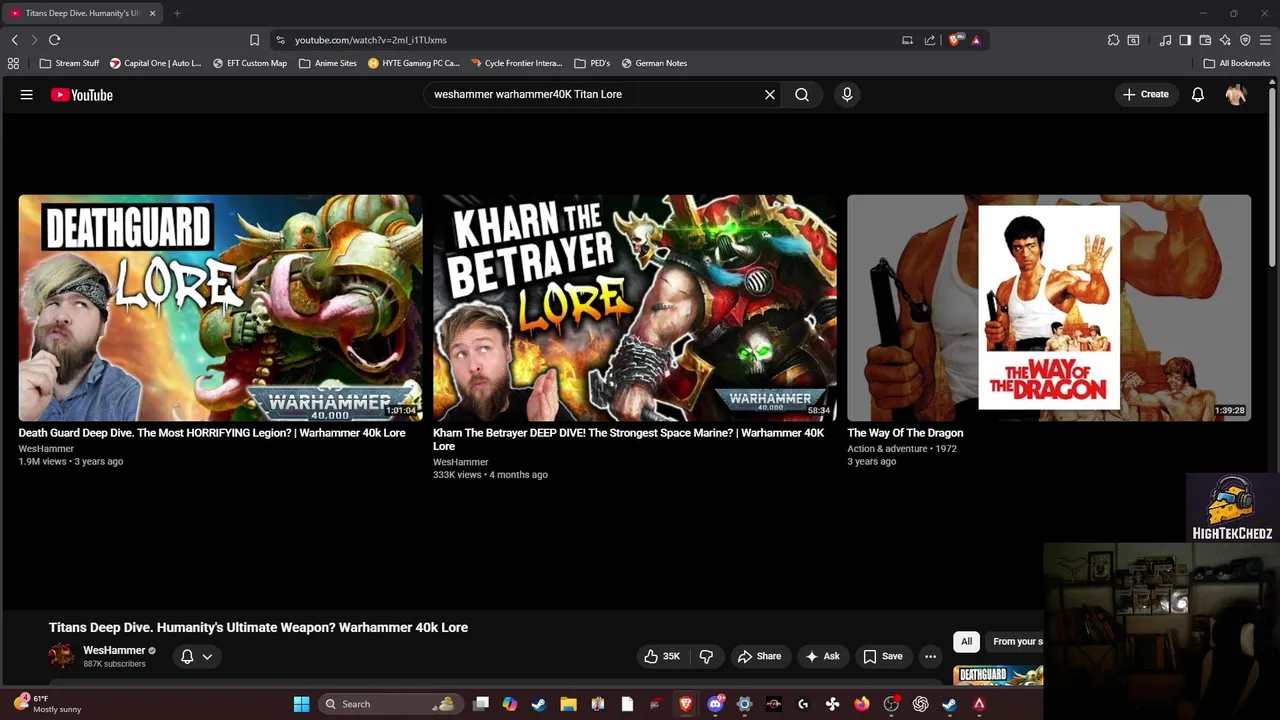Image resolution: width=1280 pixels, height=720 pixels.
Task: Dislike the Titans Deep Dive video
Action: (706, 657)
